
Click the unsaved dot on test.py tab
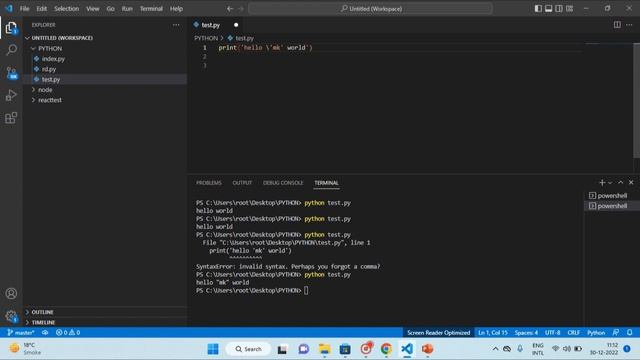point(236,25)
